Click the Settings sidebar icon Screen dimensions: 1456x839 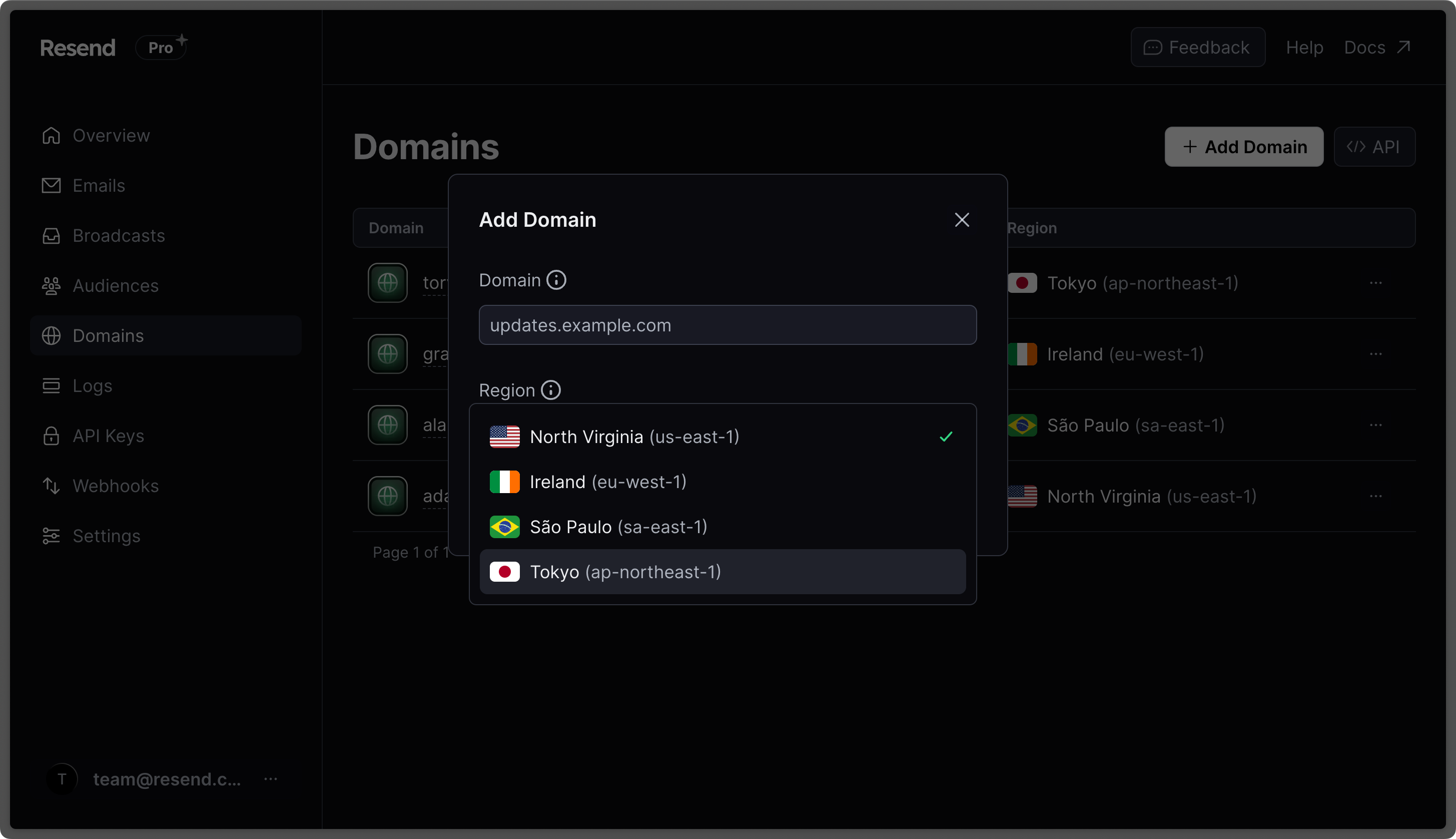coord(50,535)
